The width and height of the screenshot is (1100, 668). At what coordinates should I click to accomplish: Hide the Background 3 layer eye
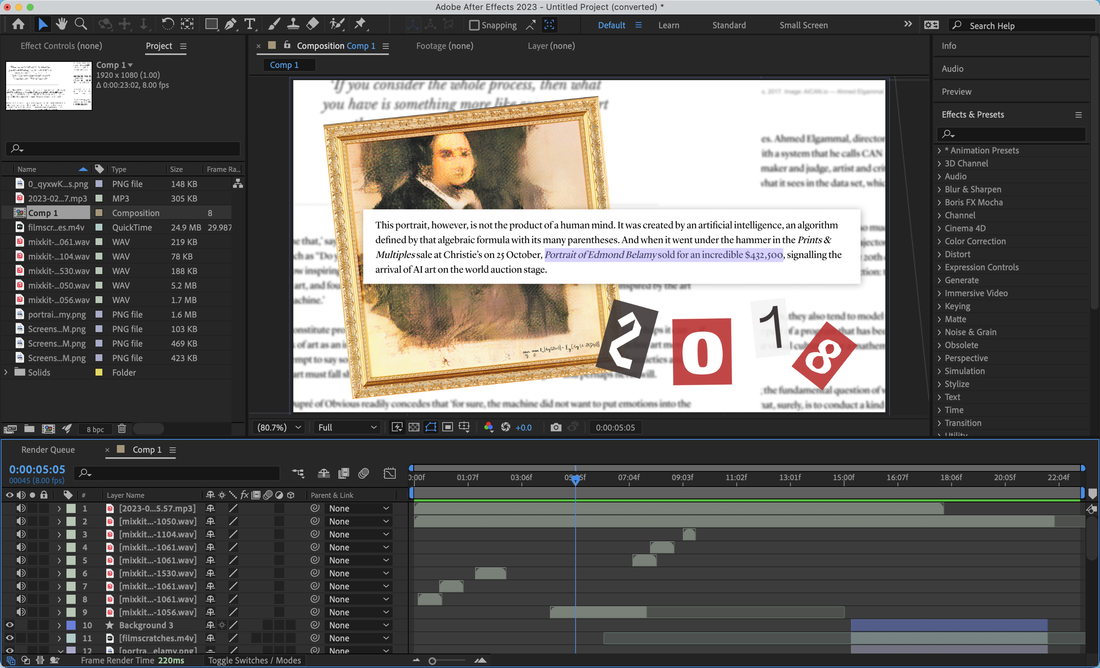(10, 625)
